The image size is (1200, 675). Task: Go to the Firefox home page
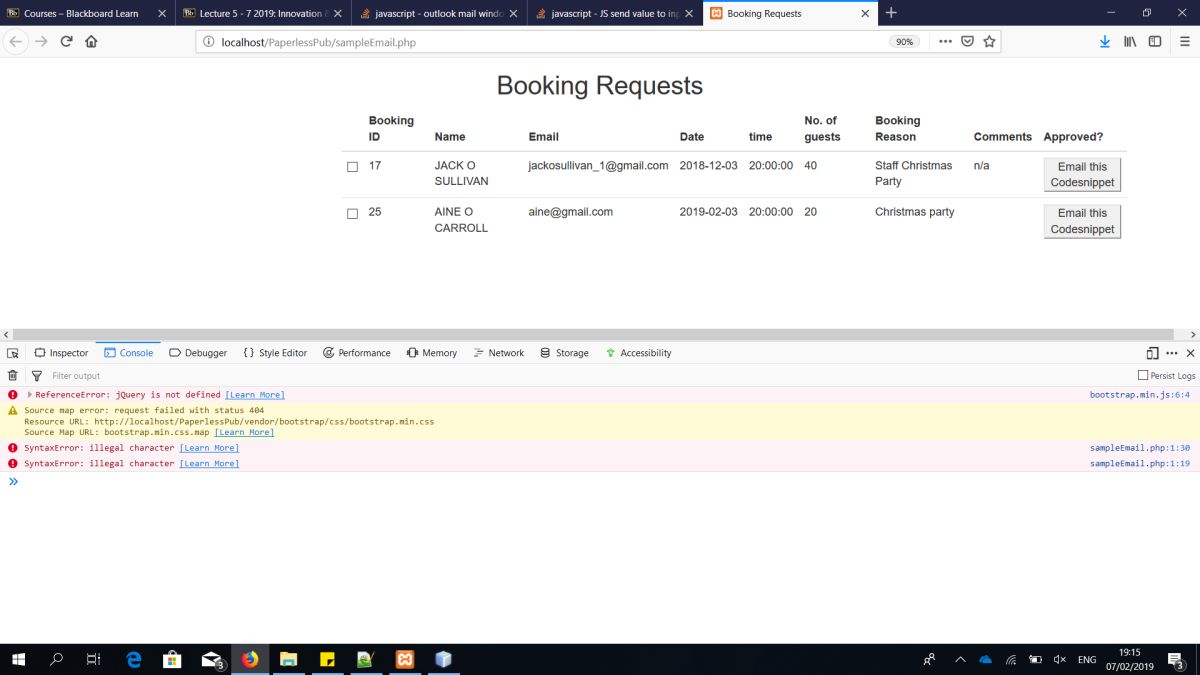91,41
